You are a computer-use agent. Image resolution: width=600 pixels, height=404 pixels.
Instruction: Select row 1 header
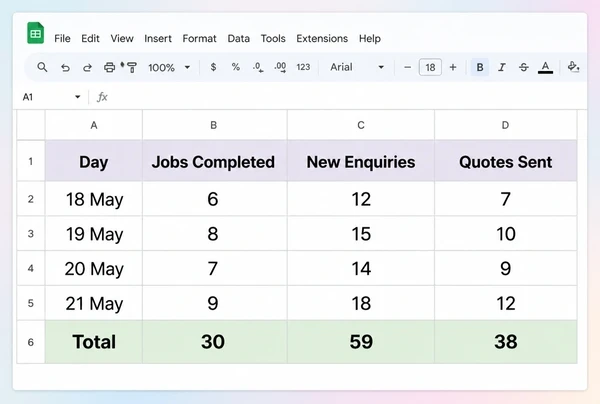click(x=31, y=161)
